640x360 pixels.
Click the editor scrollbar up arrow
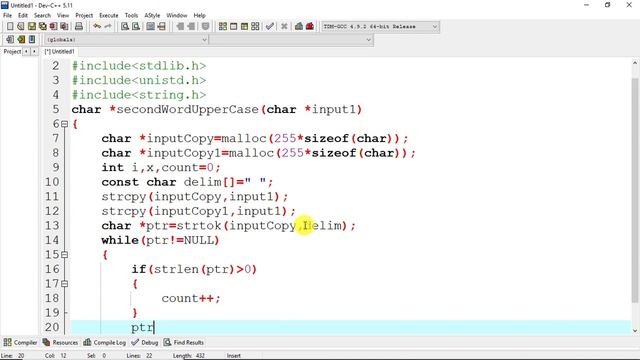pyautogui.click(x=635, y=63)
